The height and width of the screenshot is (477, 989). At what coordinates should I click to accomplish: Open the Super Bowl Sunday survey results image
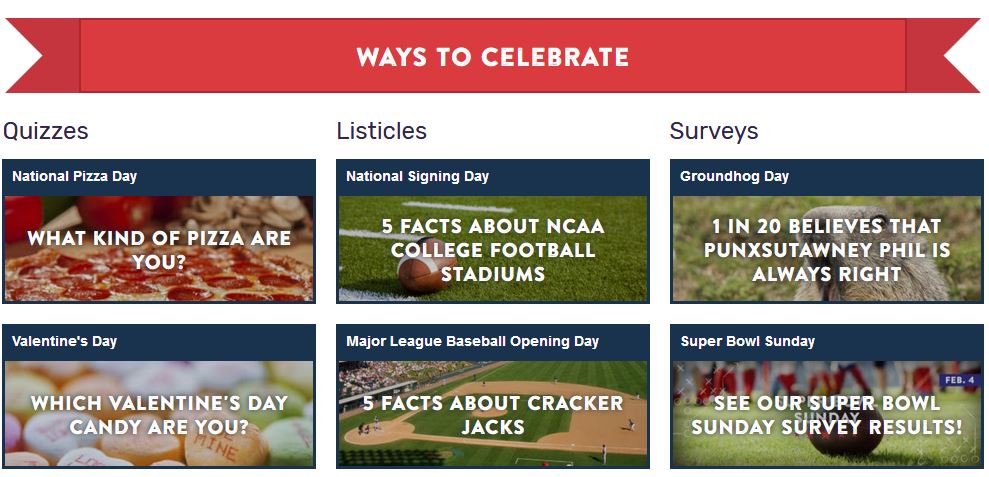pyautogui.click(x=826, y=415)
